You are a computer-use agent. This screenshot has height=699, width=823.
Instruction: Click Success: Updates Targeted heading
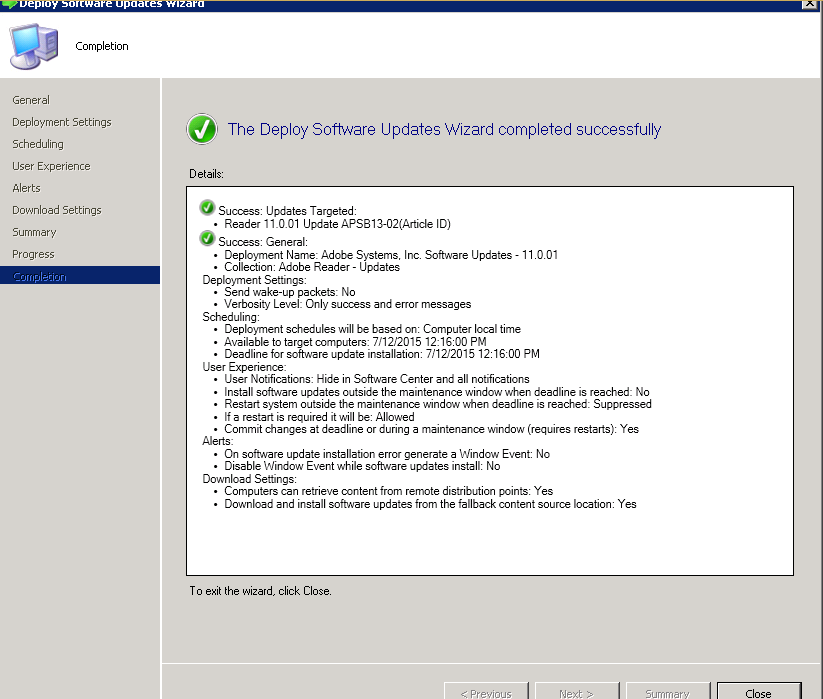click(x=287, y=211)
